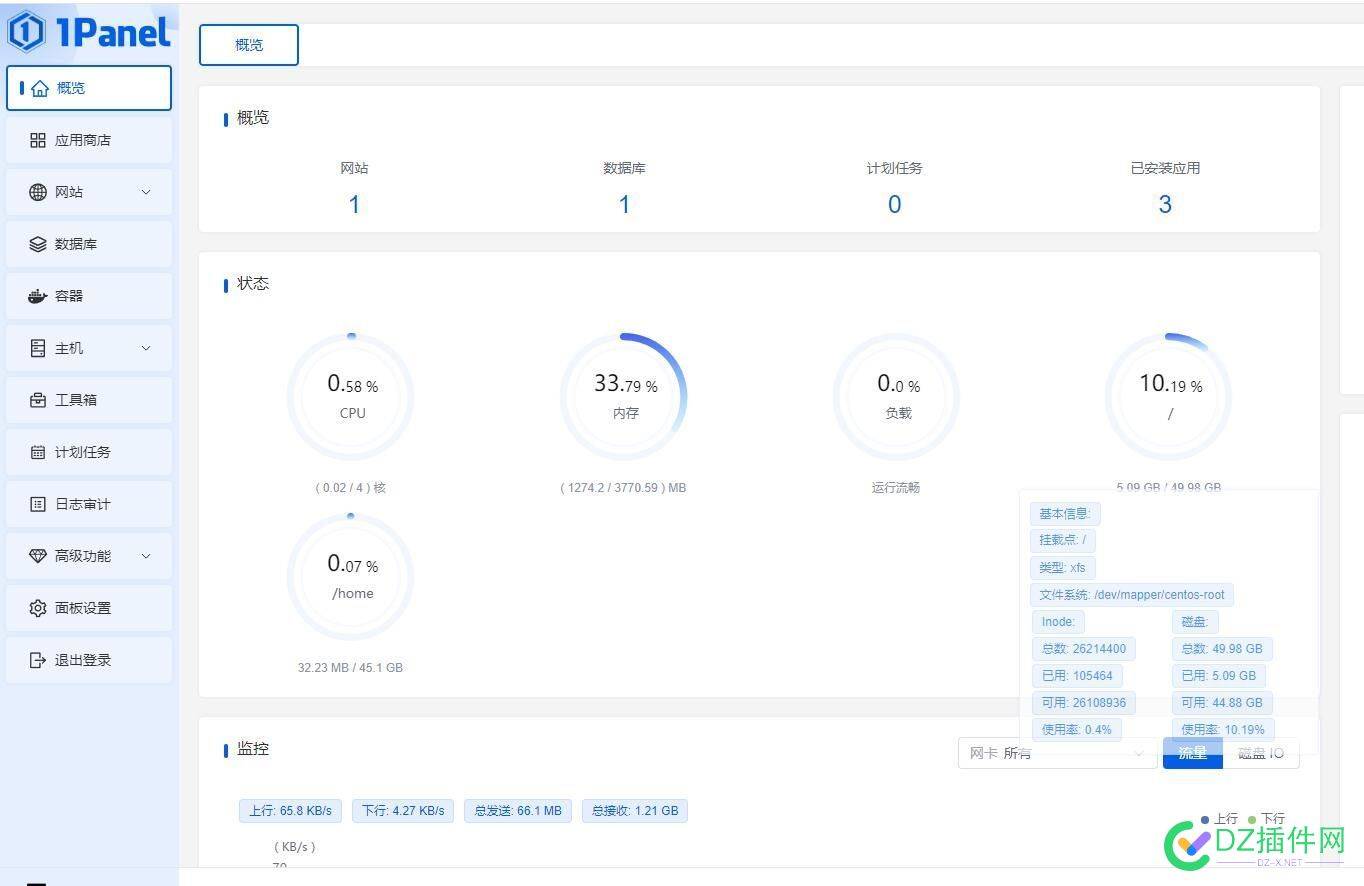1364x886 pixels.
Task: Click the 内存 usage gauge
Action: click(624, 397)
